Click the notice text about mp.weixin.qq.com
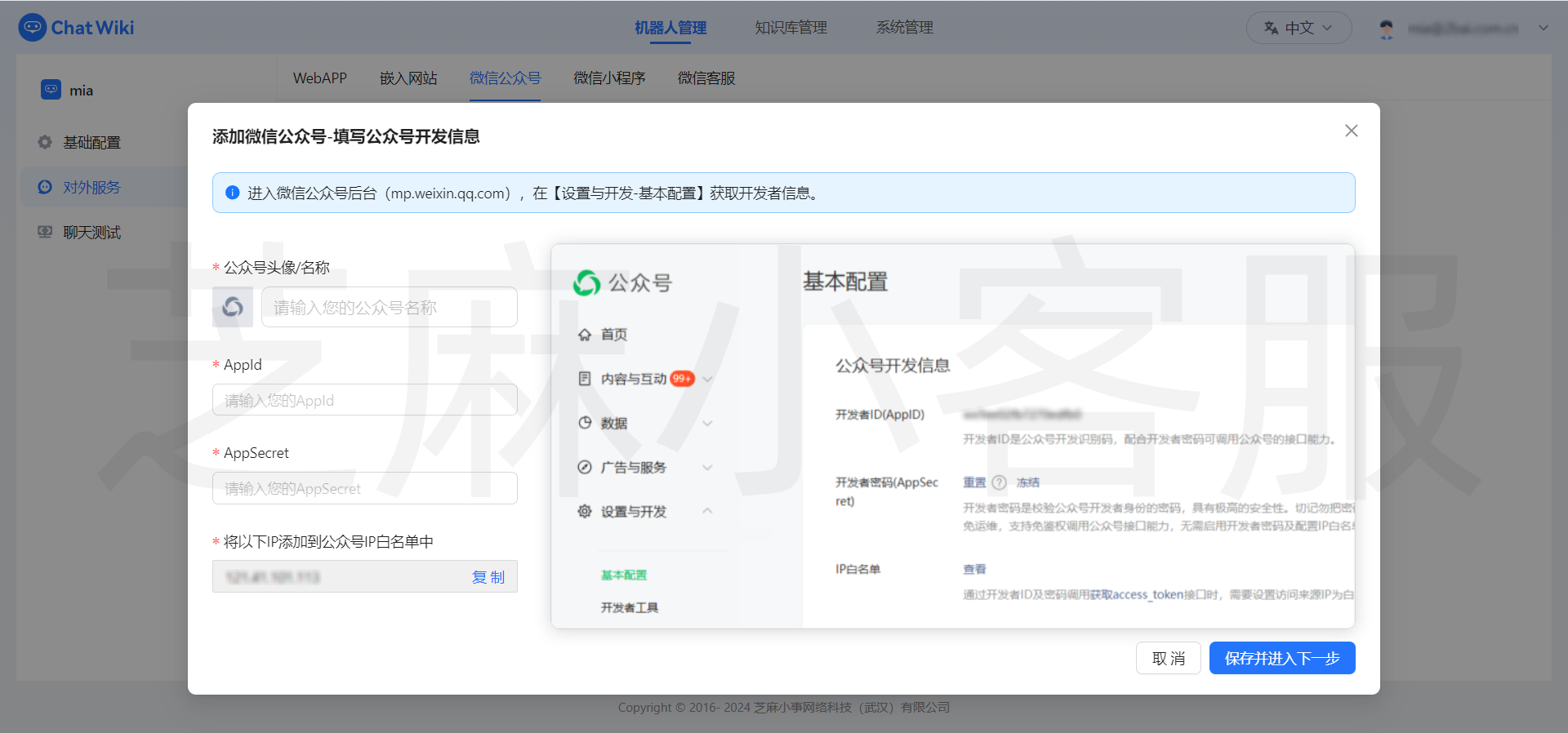 pos(534,193)
